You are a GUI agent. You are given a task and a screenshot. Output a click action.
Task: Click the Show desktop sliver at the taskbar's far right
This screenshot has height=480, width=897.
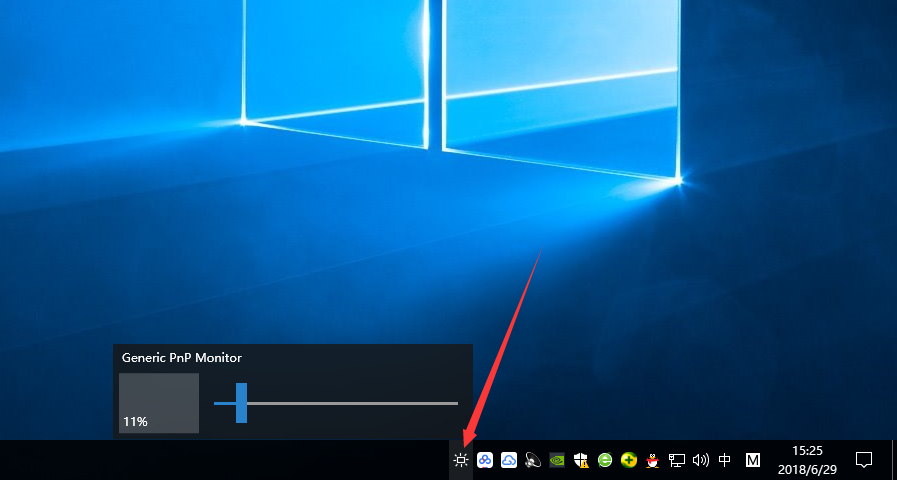[x=894, y=460]
